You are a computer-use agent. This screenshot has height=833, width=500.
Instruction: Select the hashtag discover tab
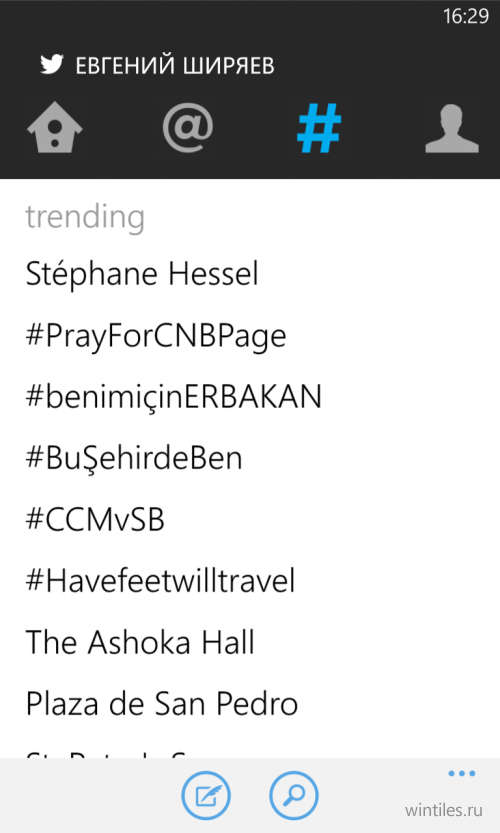pos(319,128)
